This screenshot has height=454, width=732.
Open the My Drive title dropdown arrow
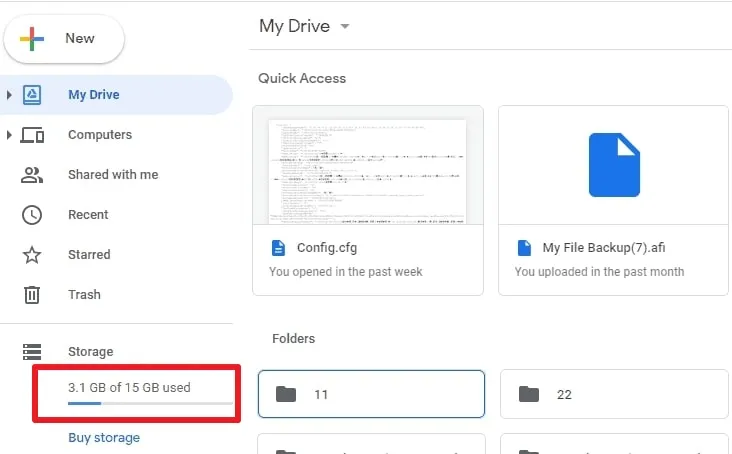click(x=345, y=26)
